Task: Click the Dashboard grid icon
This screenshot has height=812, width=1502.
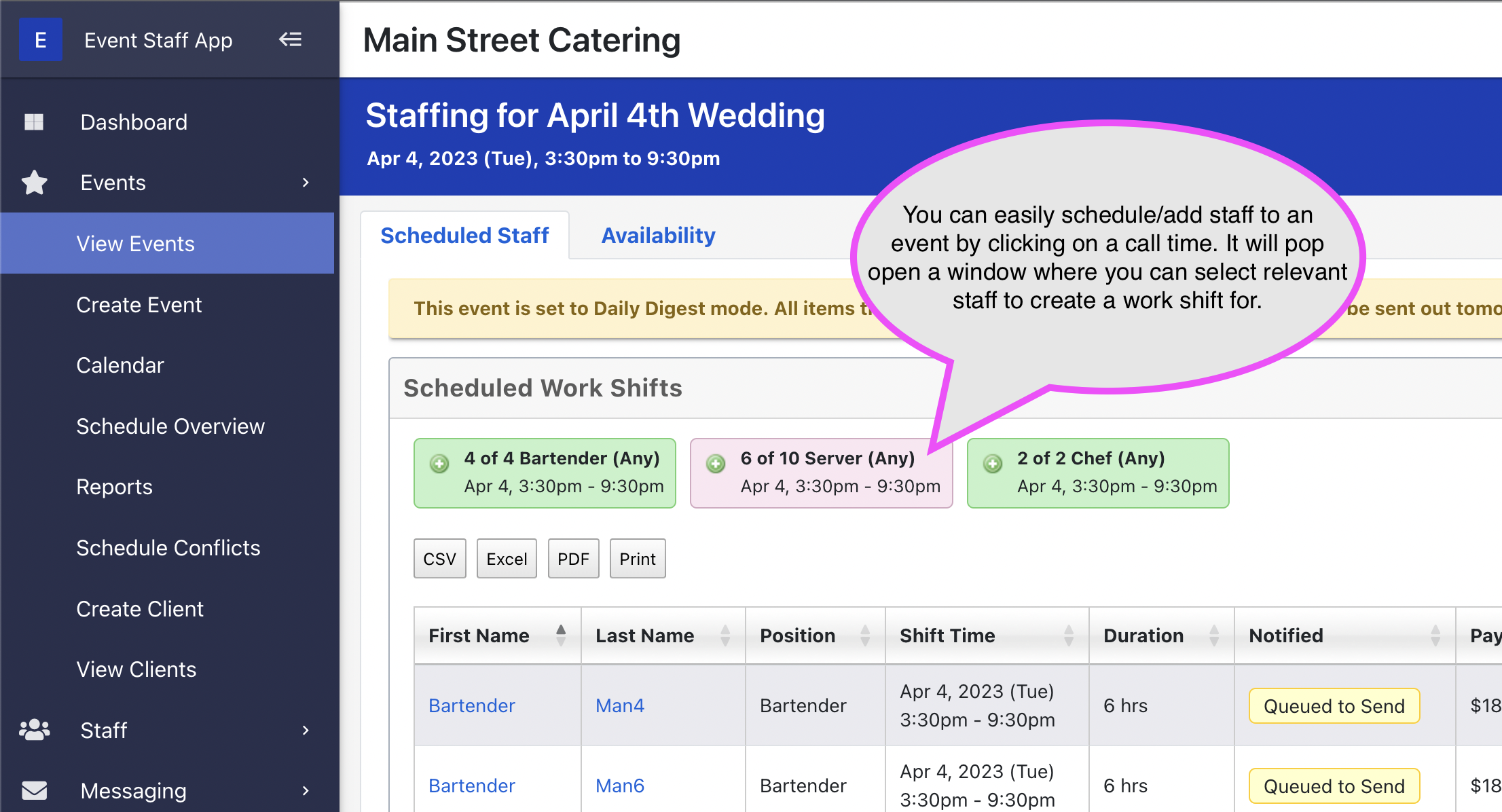Action: 34,122
